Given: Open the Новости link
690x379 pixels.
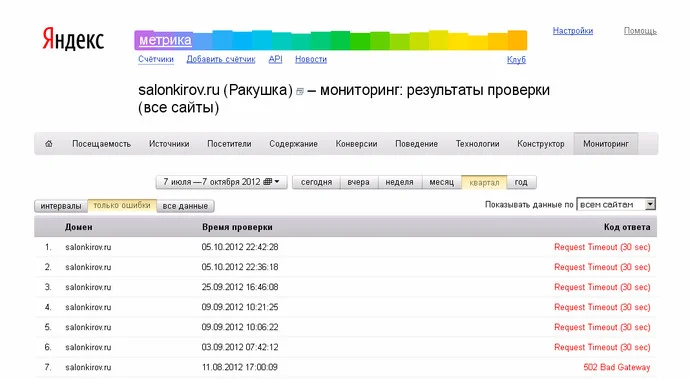Looking at the screenshot, I should [x=311, y=59].
